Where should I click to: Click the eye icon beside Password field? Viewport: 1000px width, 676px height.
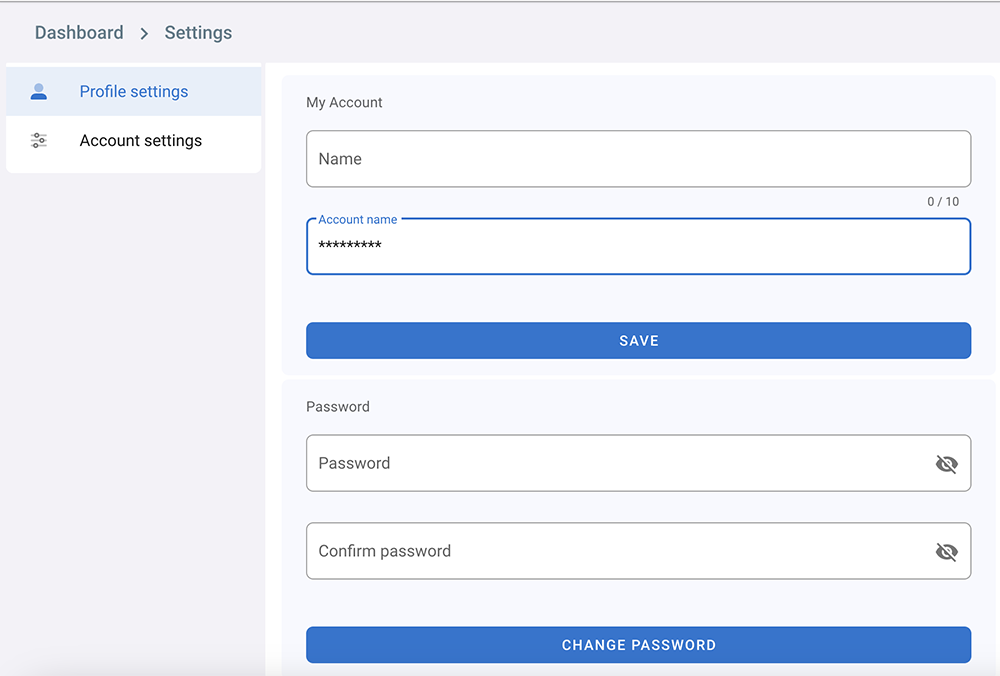[946, 463]
